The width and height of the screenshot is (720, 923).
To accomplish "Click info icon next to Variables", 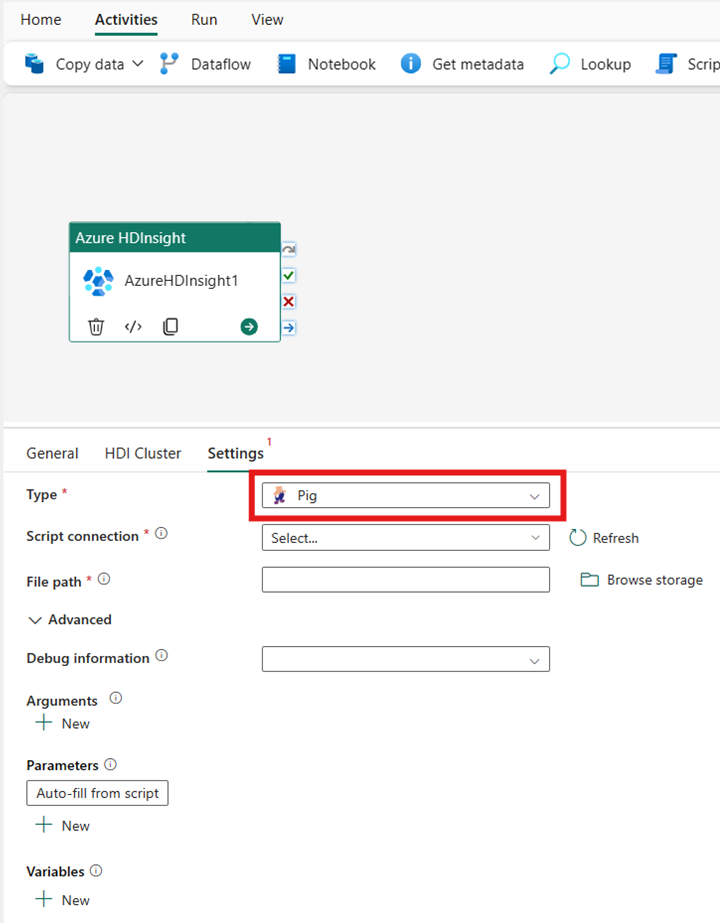I will point(96,871).
